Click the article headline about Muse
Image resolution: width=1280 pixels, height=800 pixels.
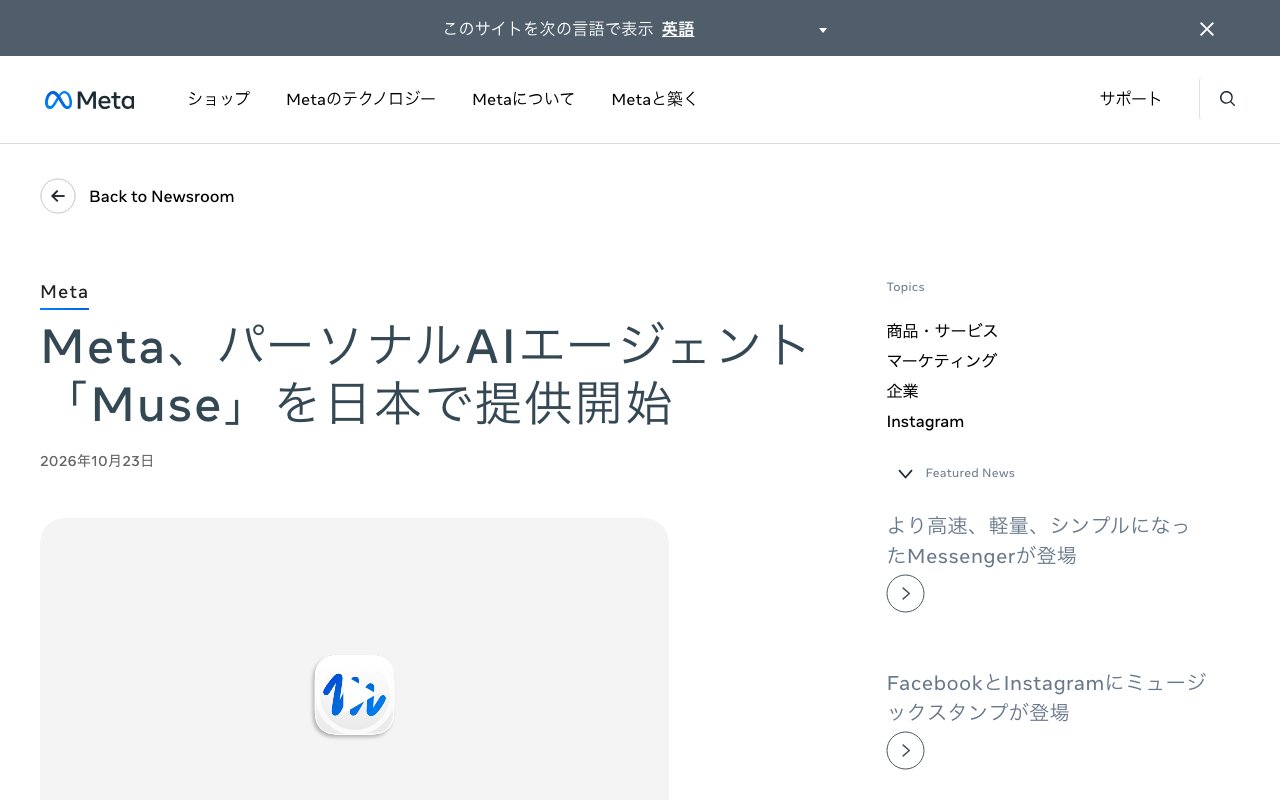425,375
